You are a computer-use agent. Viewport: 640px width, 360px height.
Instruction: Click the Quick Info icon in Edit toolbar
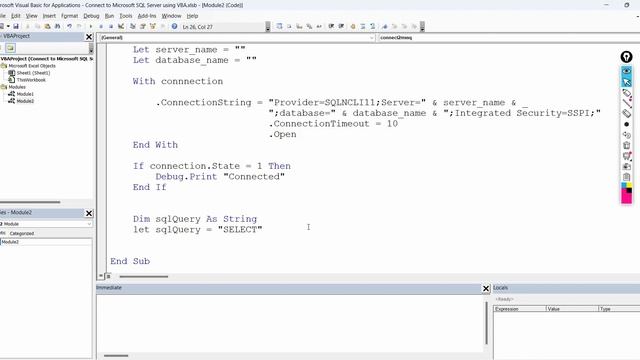(x=299, y=26)
